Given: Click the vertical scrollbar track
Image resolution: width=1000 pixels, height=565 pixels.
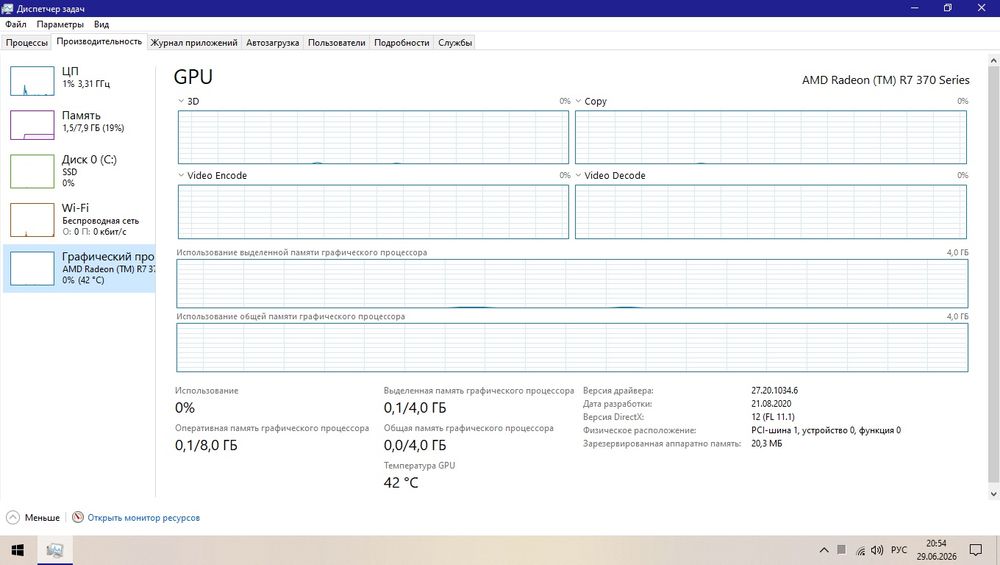Looking at the screenshot, I should [x=993, y=274].
